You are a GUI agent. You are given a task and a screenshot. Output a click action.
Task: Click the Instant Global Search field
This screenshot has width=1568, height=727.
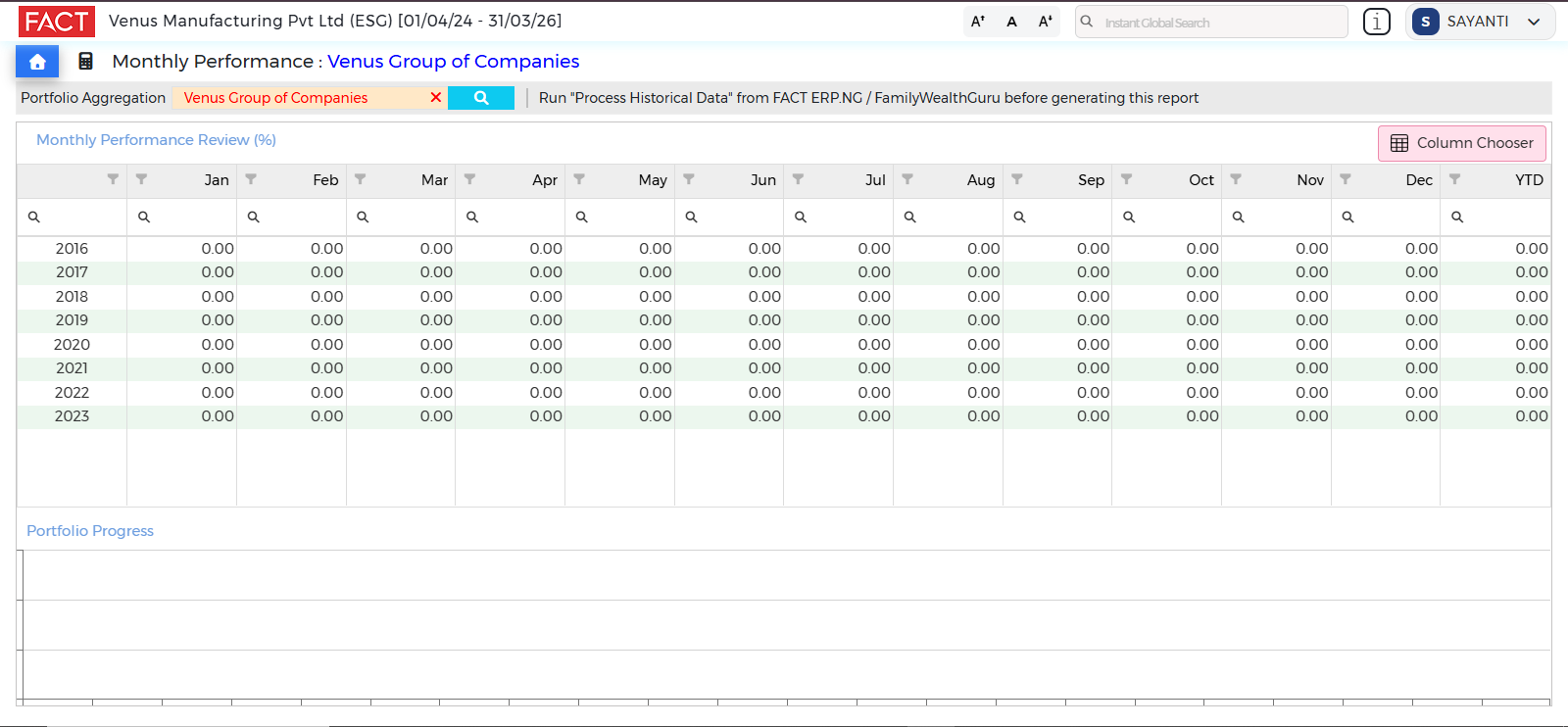pyautogui.click(x=1211, y=22)
